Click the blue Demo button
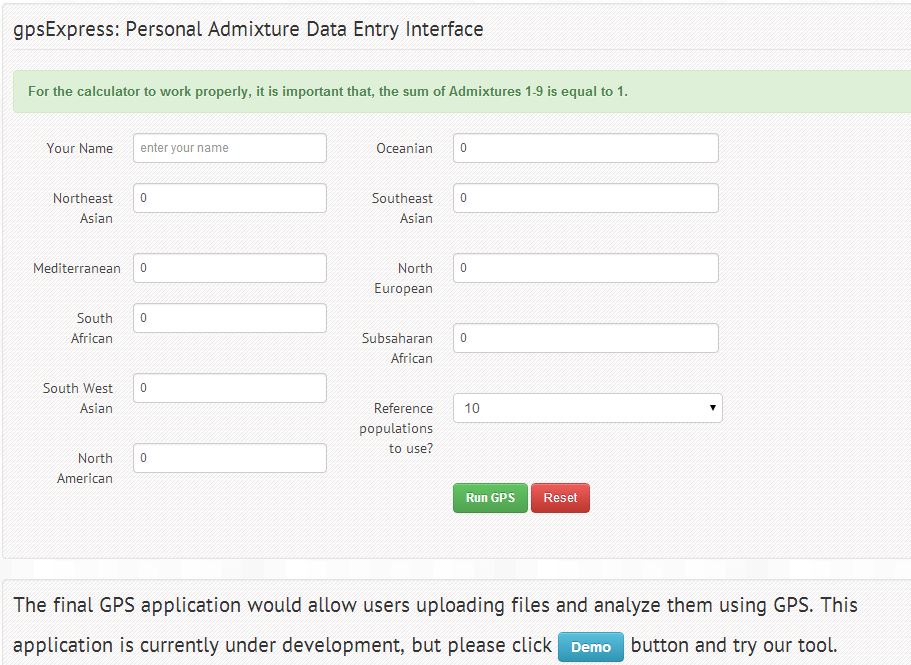Viewport: 911px width, 665px height. click(x=590, y=647)
